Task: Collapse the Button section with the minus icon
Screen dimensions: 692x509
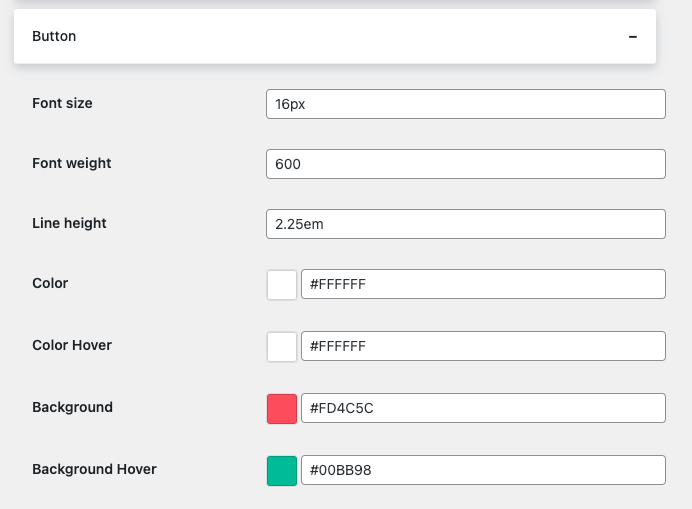Action: [632, 37]
